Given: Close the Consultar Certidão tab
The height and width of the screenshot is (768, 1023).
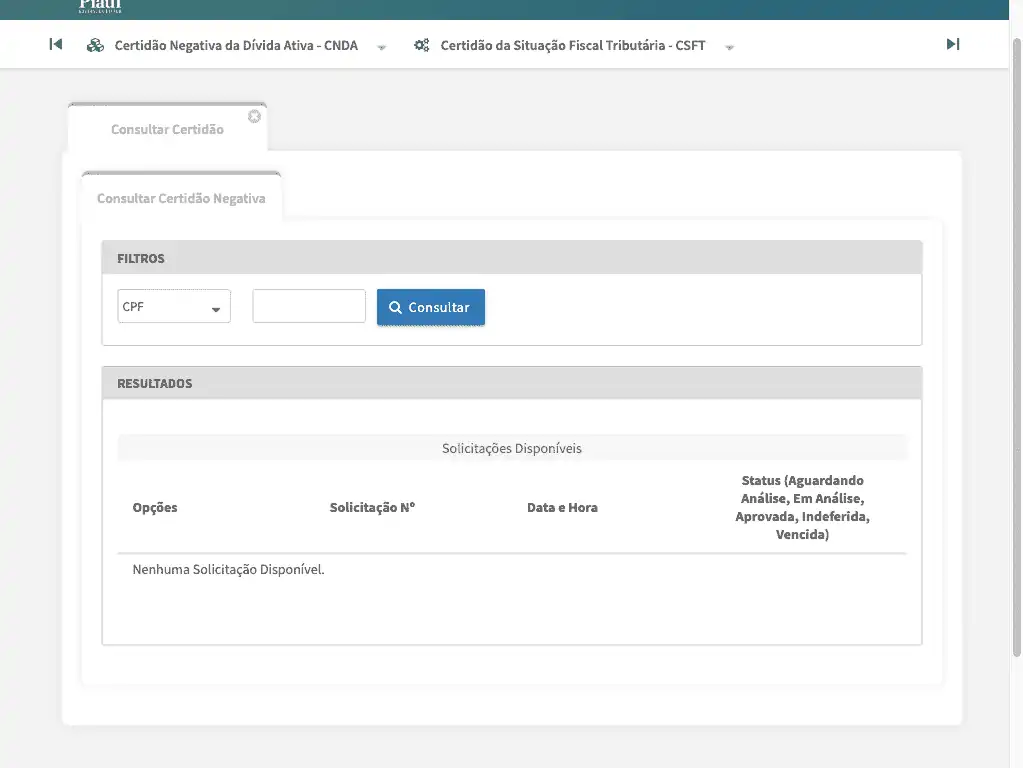Looking at the screenshot, I should click(254, 116).
